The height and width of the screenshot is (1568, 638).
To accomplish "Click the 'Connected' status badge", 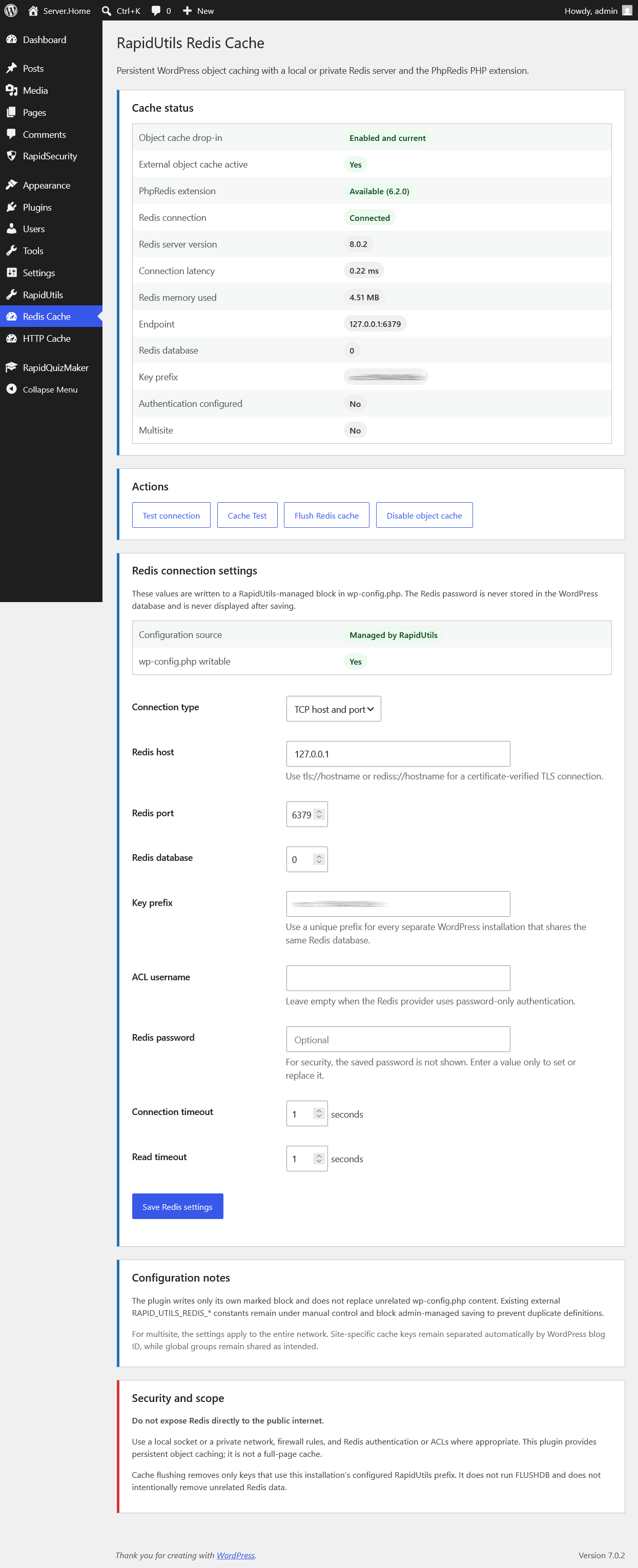I will click(369, 218).
